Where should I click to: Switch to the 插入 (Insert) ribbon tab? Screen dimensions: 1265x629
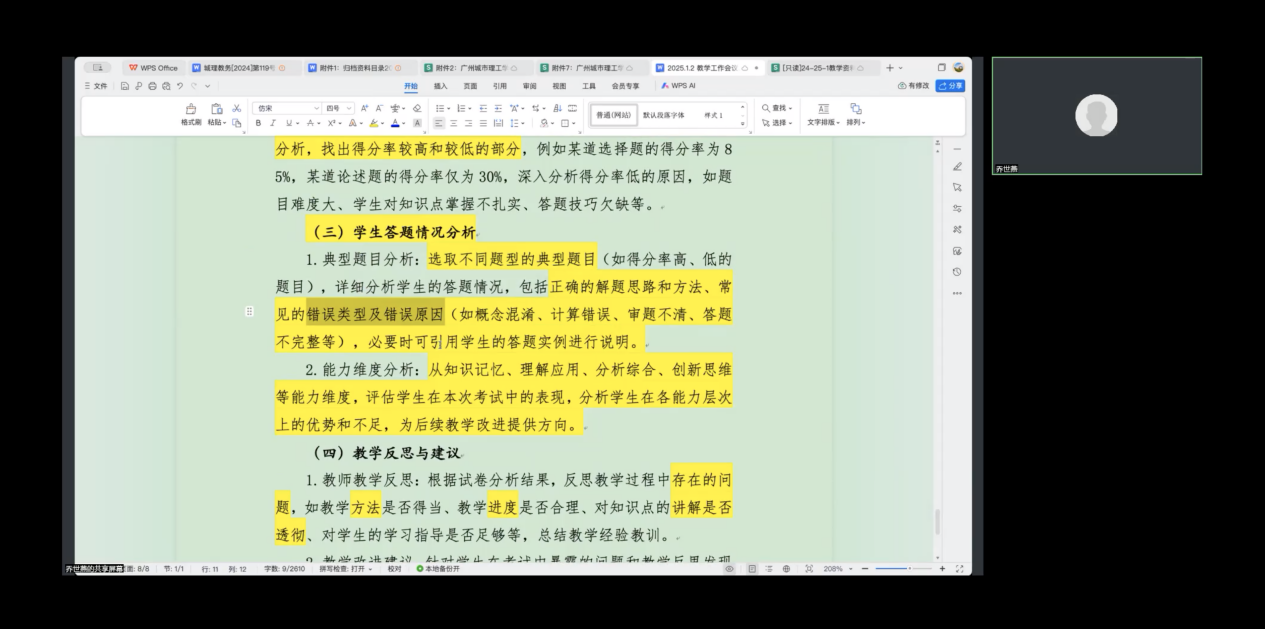(x=440, y=86)
